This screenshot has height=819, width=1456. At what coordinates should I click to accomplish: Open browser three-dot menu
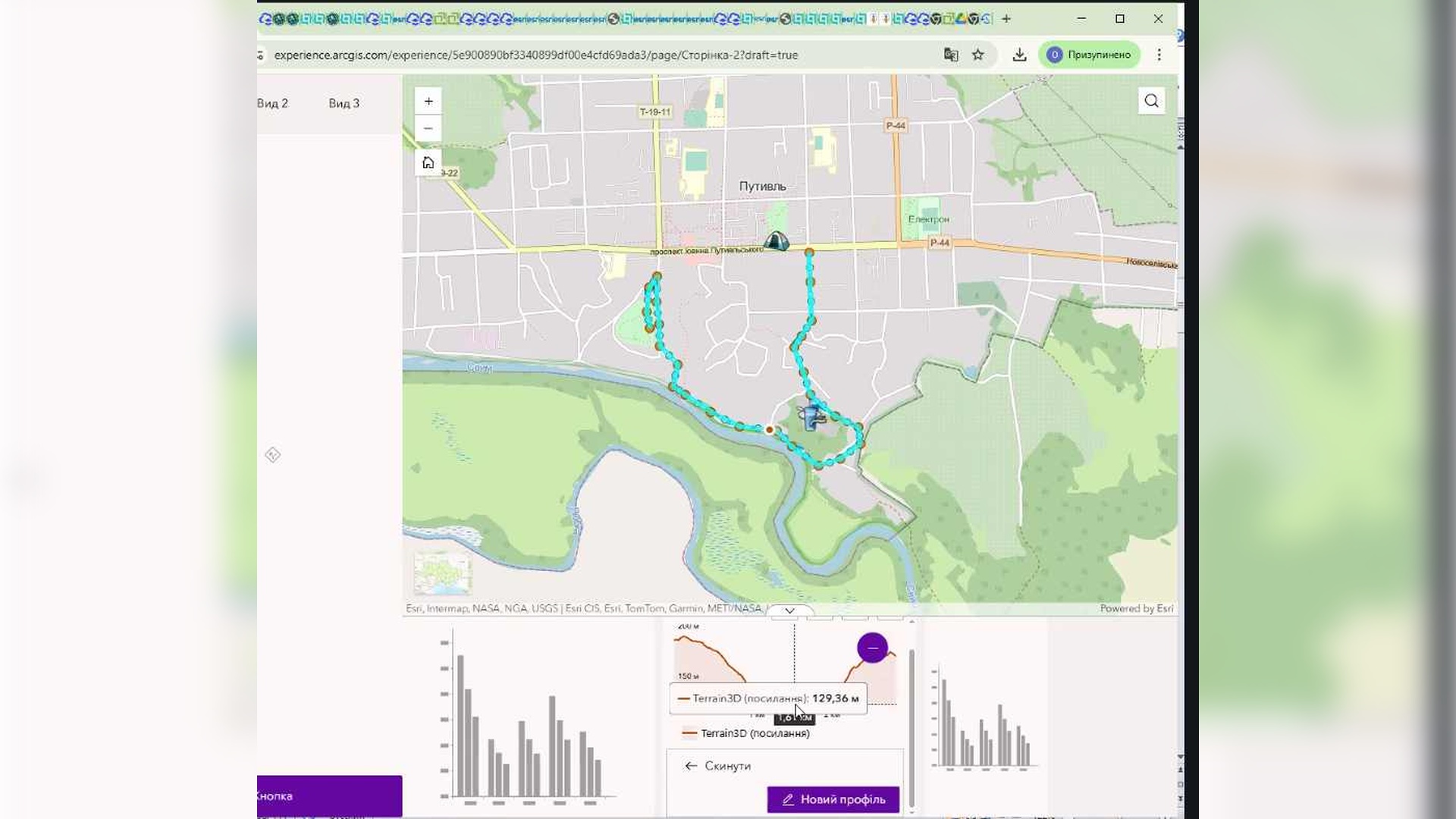tap(1159, 55)
